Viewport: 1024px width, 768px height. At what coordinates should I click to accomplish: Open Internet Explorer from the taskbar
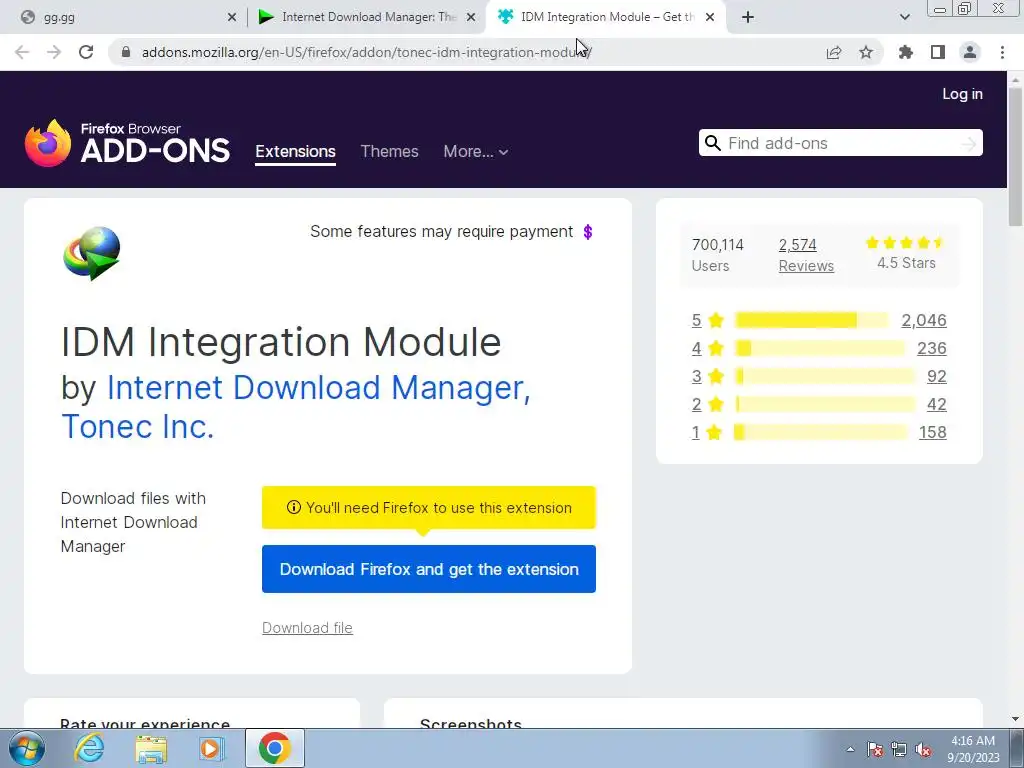[x=89, y=748]
